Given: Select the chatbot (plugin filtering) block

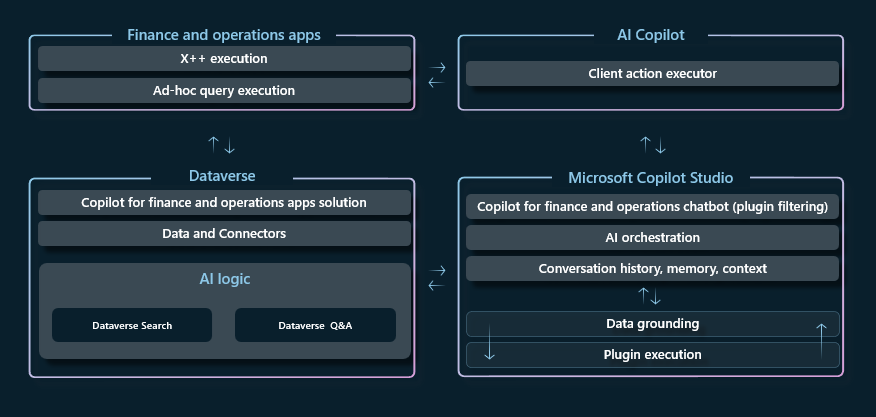Looking at the screenshot, I should click(652, 208).
